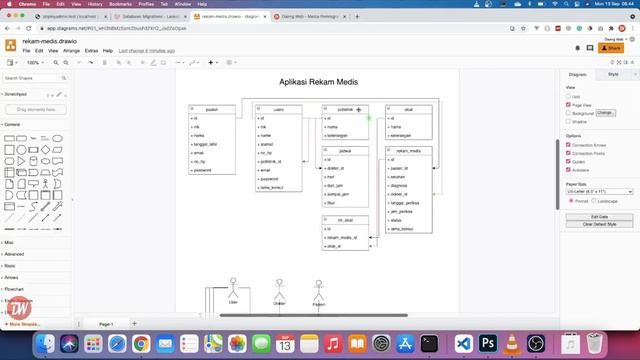
Task: Toggle the Connection Arrows checkbox
Action: [x=568, y=145]
